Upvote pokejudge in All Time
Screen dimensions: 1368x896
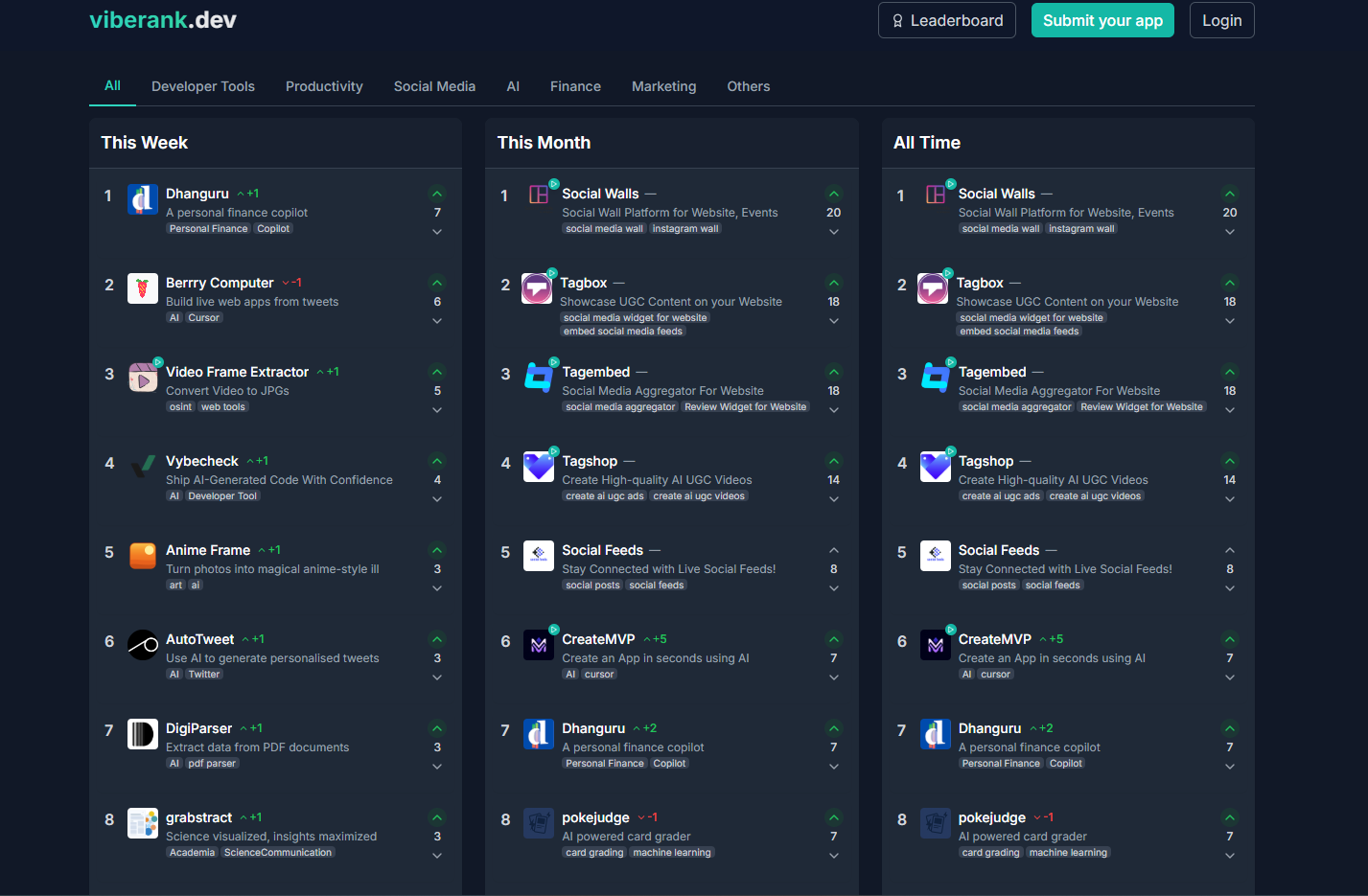[x=1230, y=817]
